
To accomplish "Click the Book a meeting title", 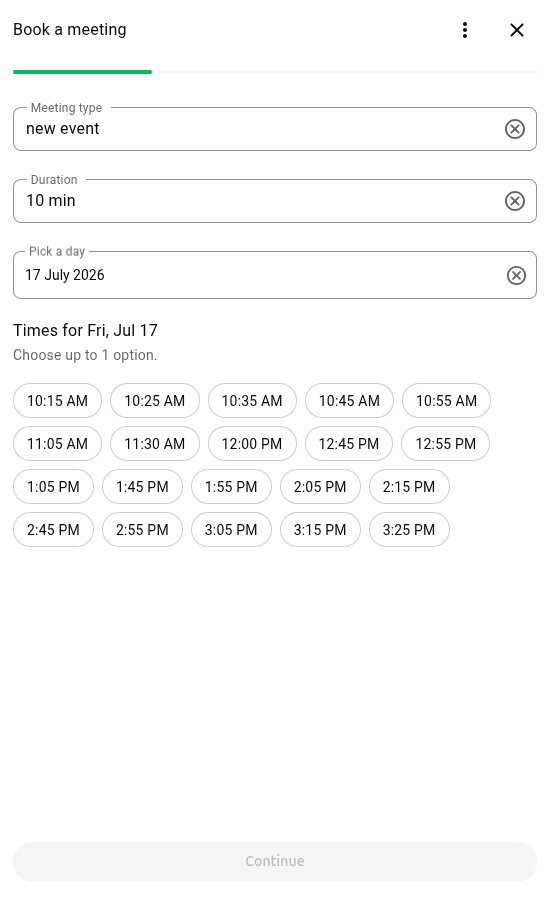I will 70,29.
